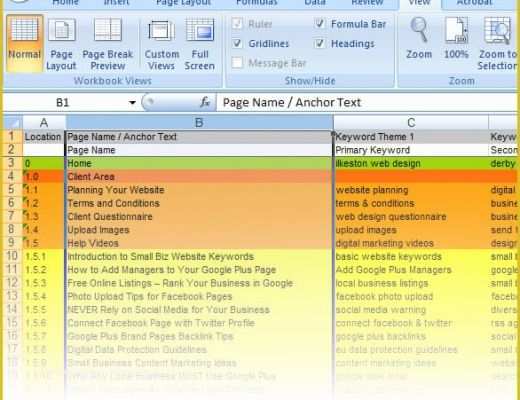Screen dimensions: 520x400
Task: Click cell 'Photo Upload Tips for Facebook Pages'
Action: [x=199, y=296]
